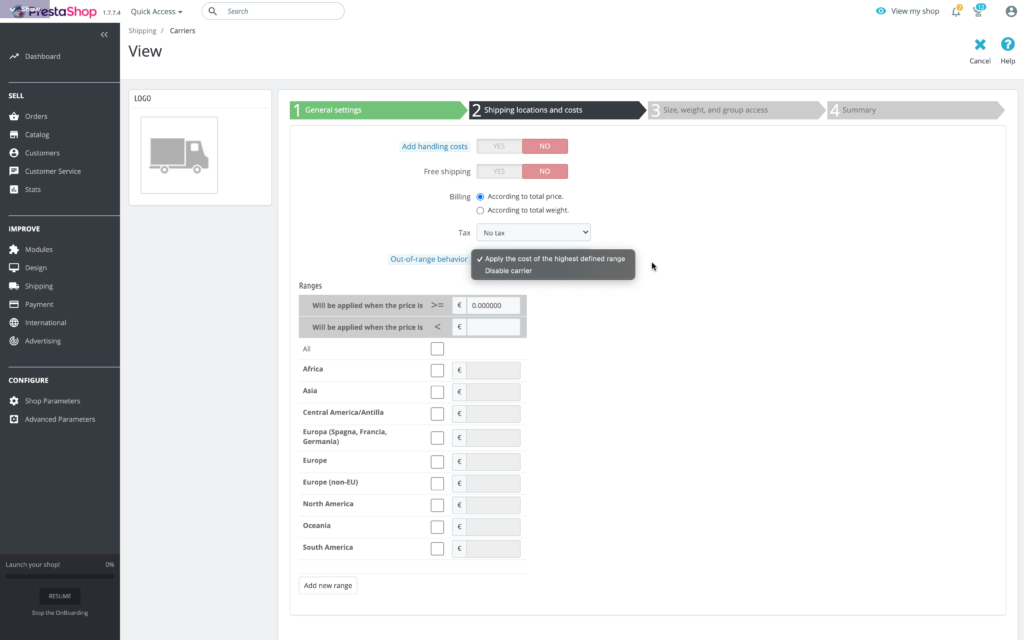
Task: Set Free shipping to NO
Action: 545,171
